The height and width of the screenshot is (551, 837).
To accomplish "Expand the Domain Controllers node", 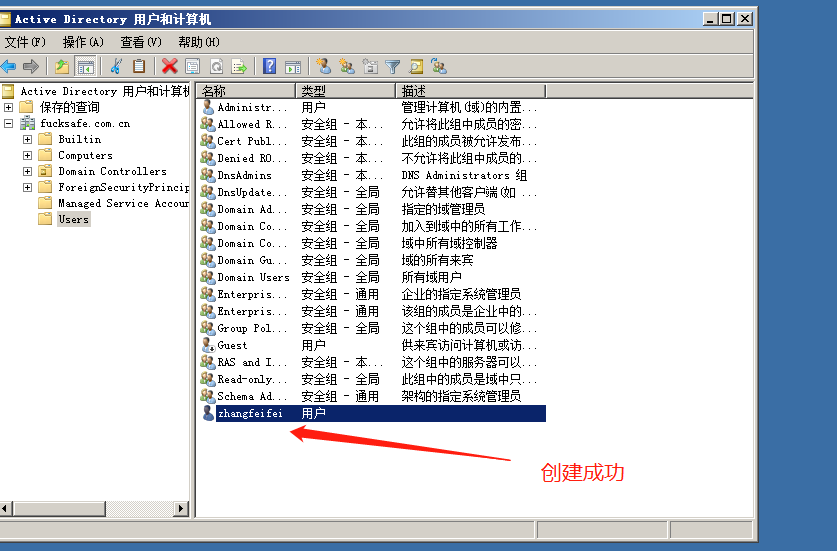I will [27, 171].
